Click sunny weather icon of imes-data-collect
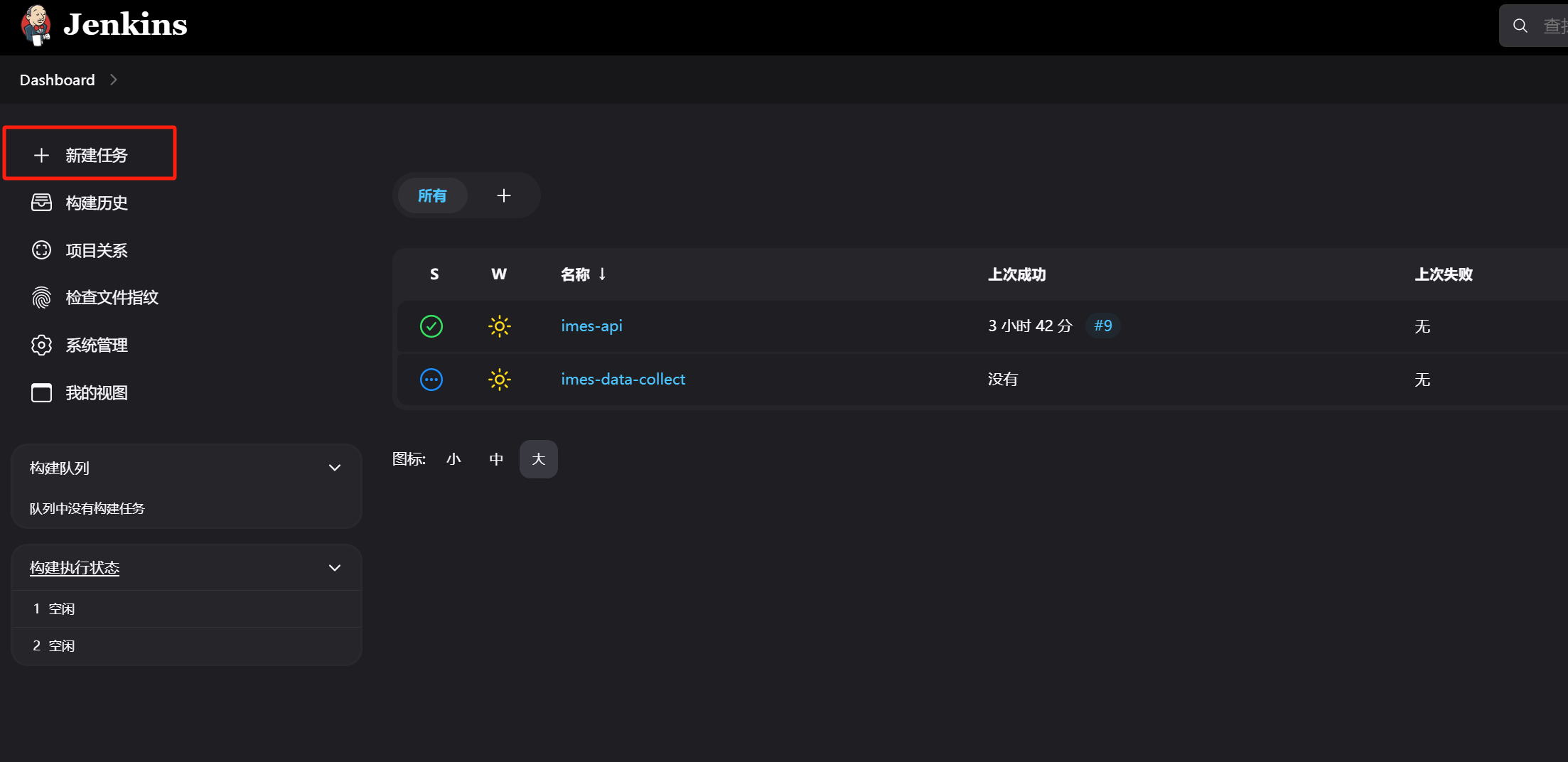1568x762 pixels. pos(500,380)
